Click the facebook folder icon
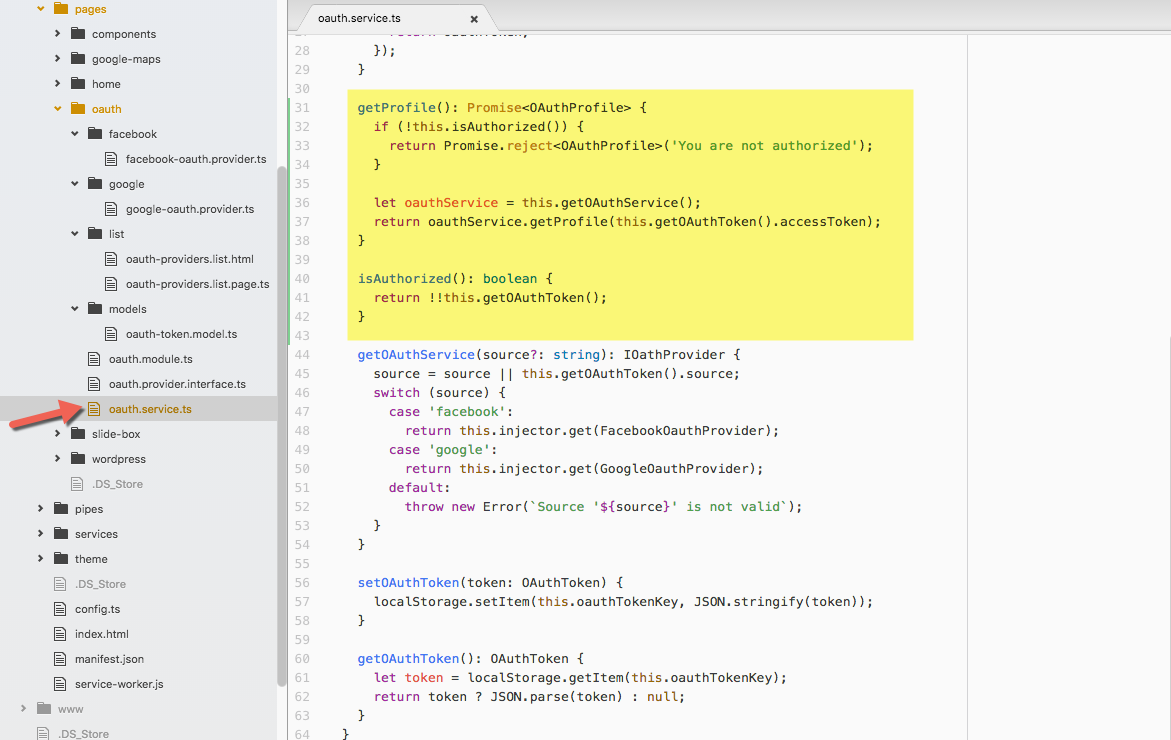1171x740 pixels. [95, 134]
